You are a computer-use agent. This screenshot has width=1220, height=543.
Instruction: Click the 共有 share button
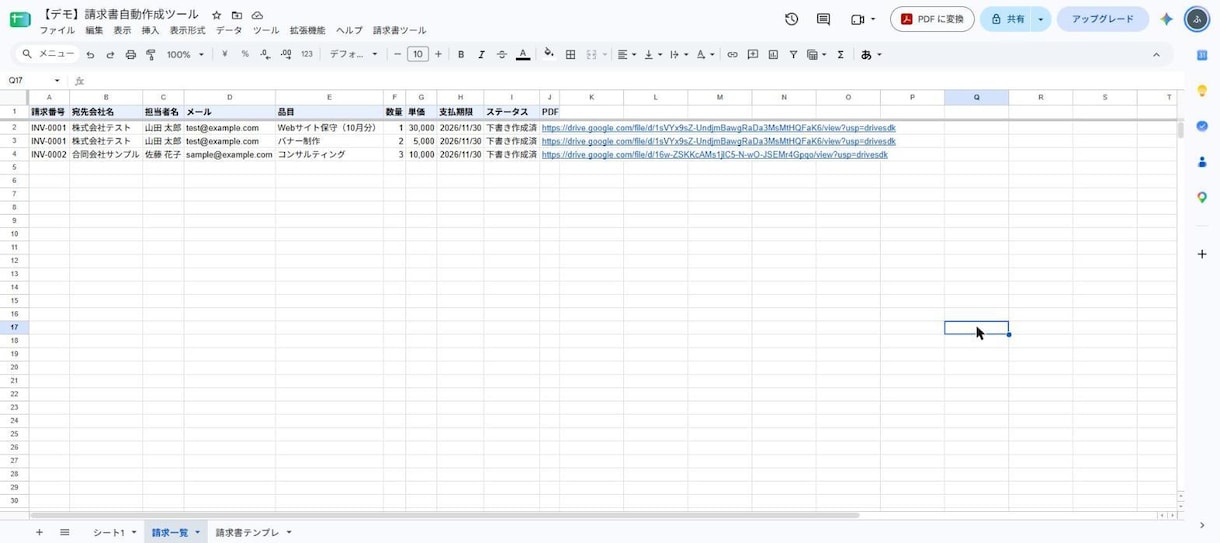tap(1007, 19)
